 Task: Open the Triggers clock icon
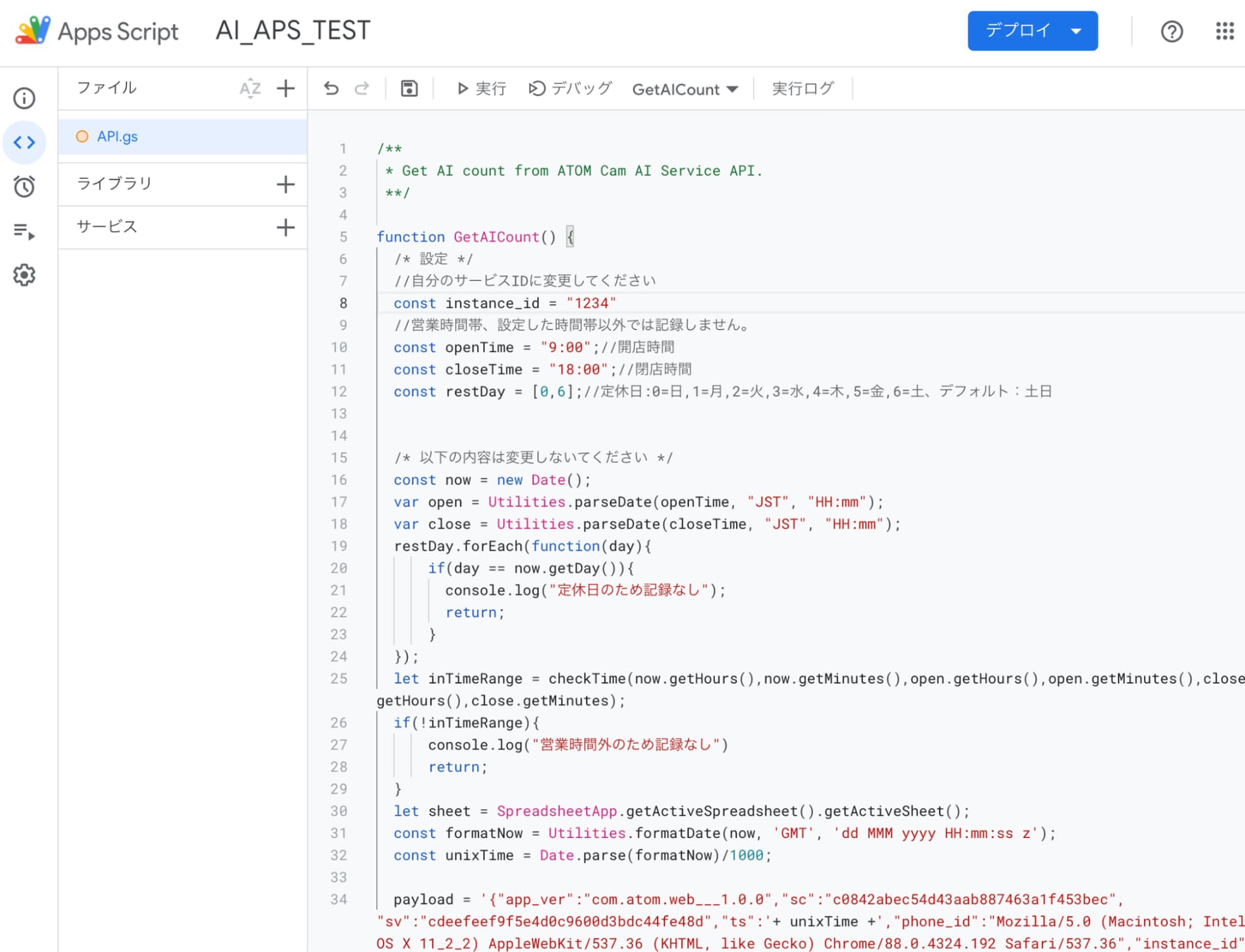24,187
